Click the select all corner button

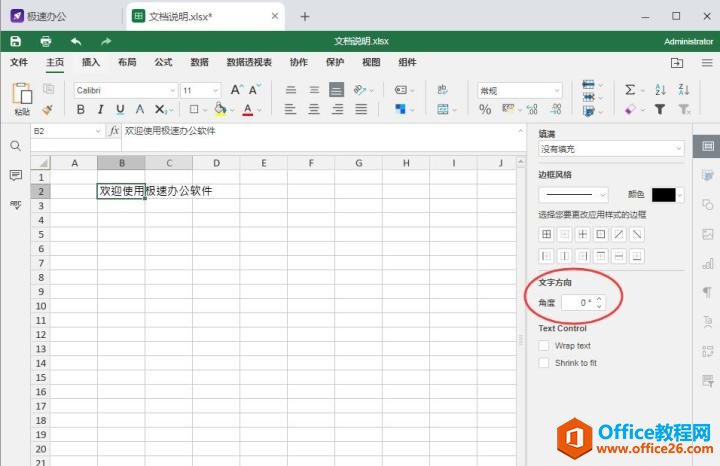point(41,163)
